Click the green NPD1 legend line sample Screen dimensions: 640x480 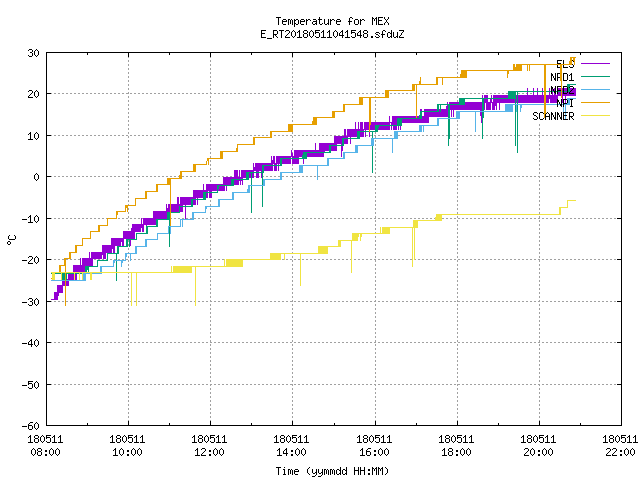click(x=595, y=76)
